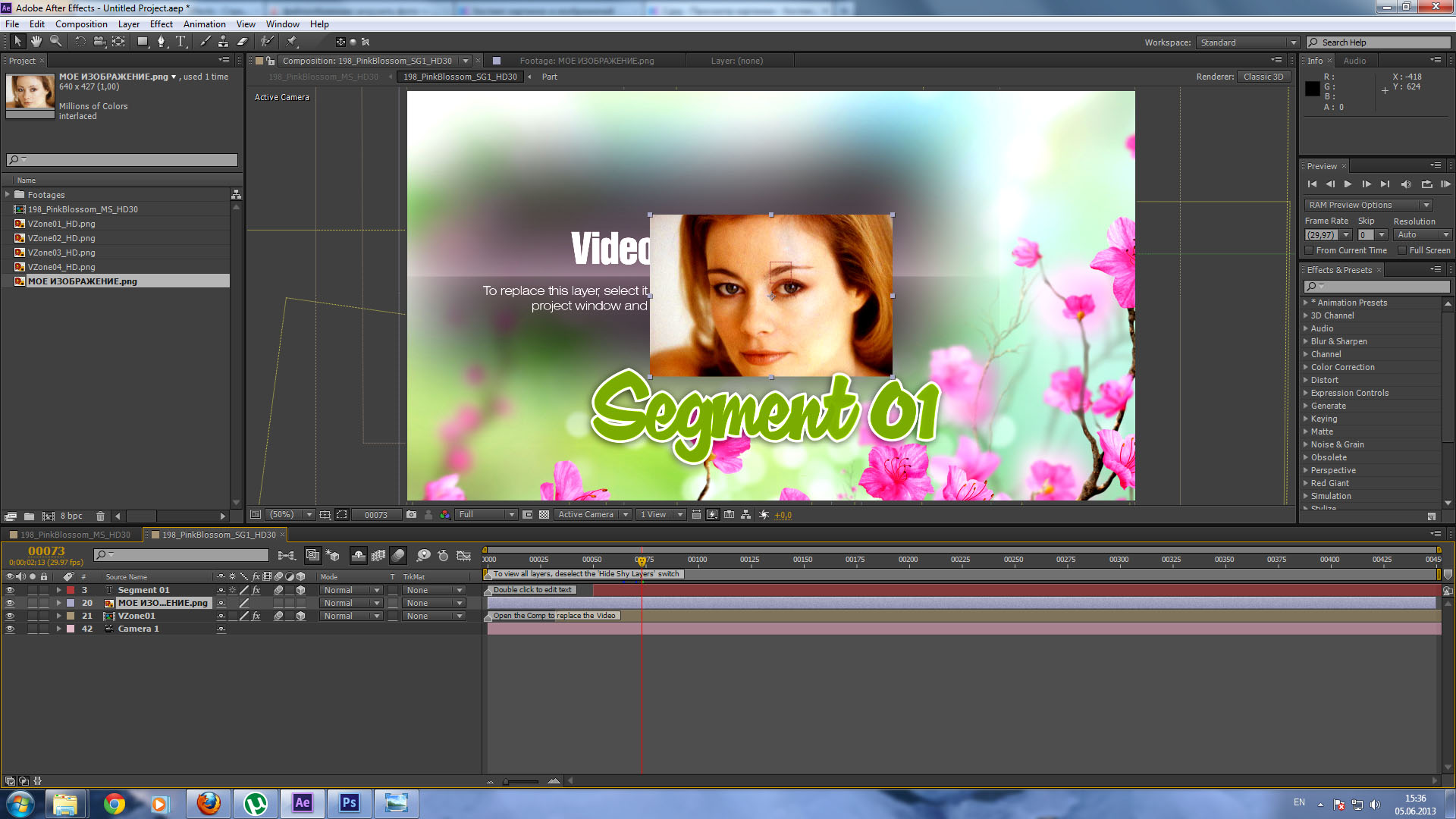
Task: Select the Selection tool in toolbar
Action: click(x=15, y=42)
